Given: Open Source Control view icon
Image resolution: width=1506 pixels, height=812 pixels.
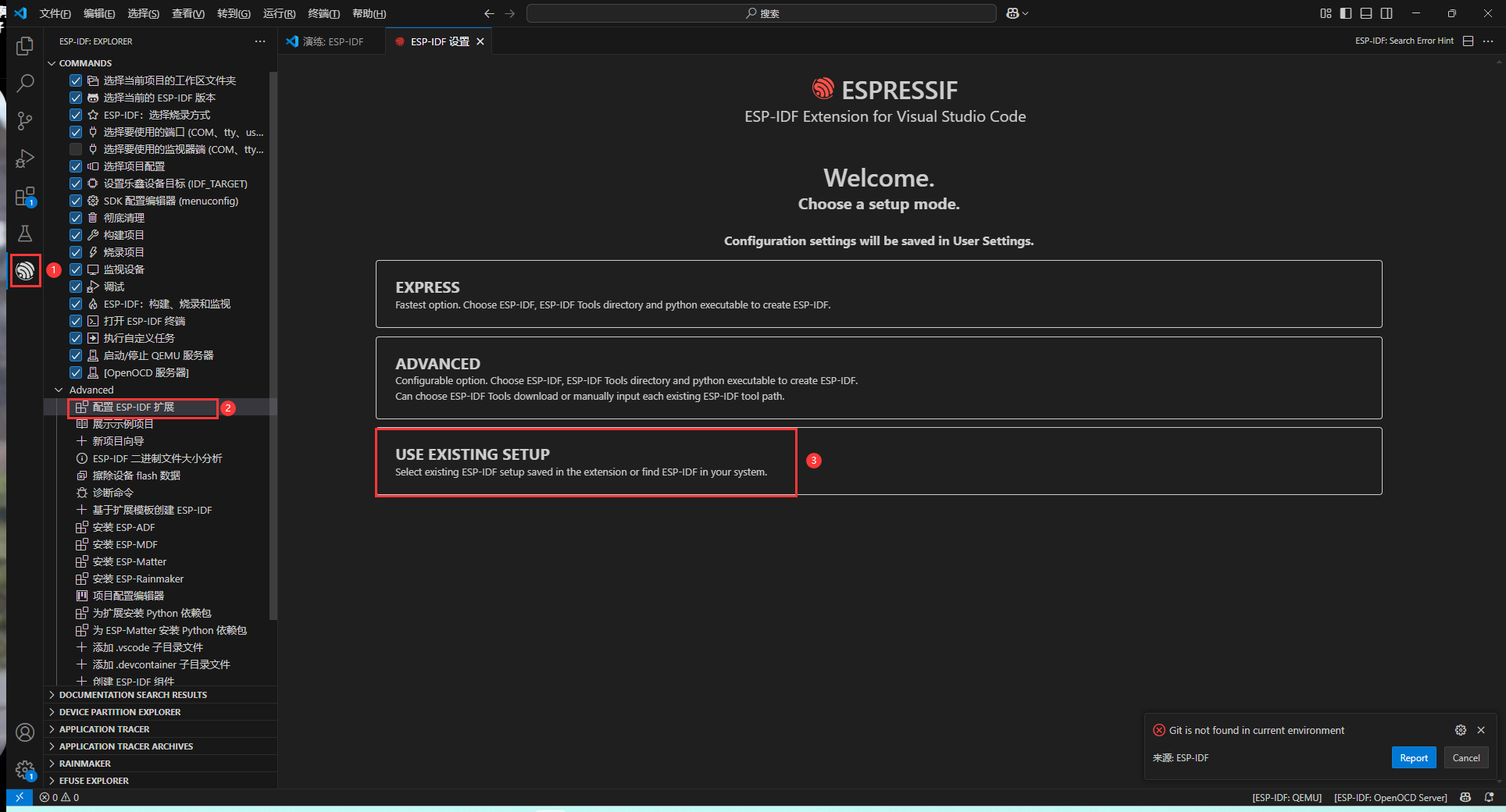Looking at the screenshot, I should click(x=25, y=121).
